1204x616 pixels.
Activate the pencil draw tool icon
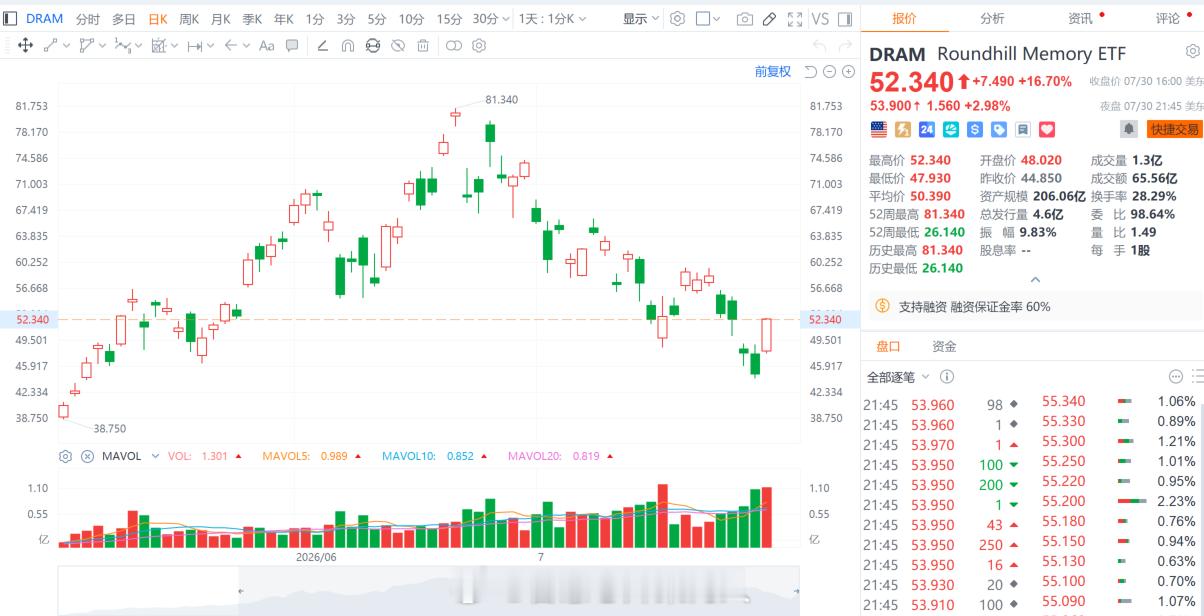point(769,19)
